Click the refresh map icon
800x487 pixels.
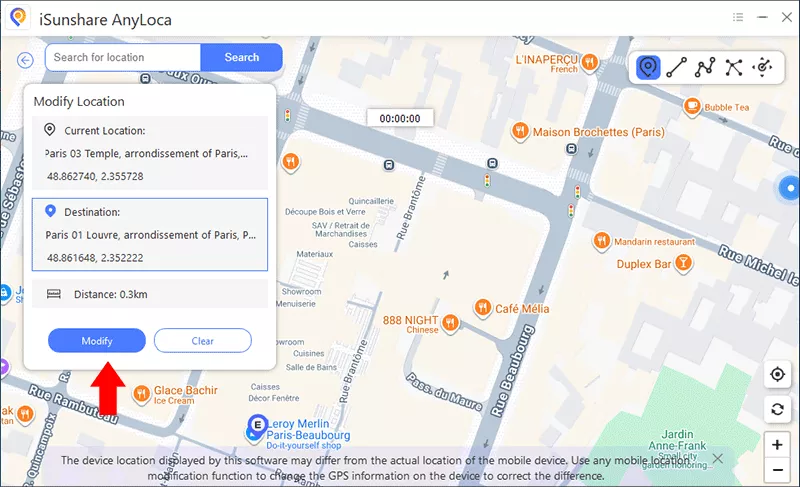[x=777, y=409]
